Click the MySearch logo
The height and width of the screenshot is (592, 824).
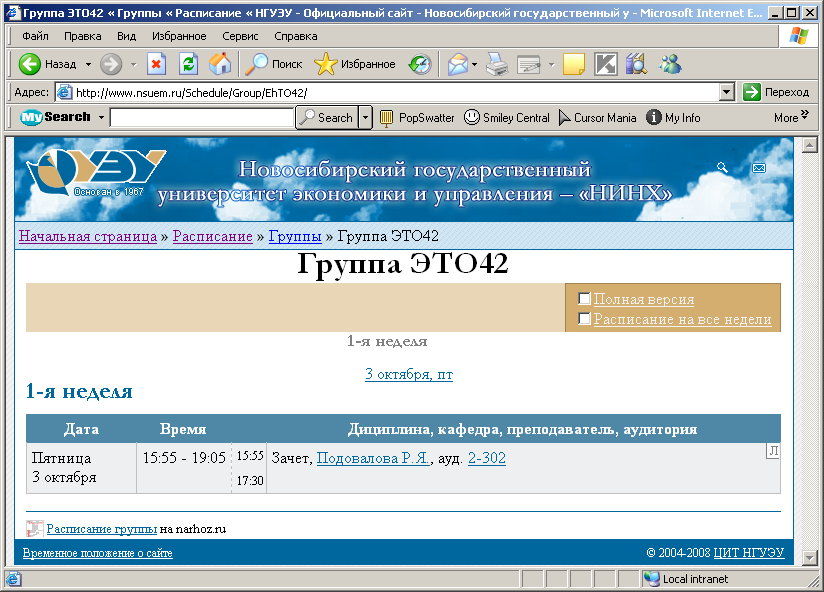coord(55,117)
